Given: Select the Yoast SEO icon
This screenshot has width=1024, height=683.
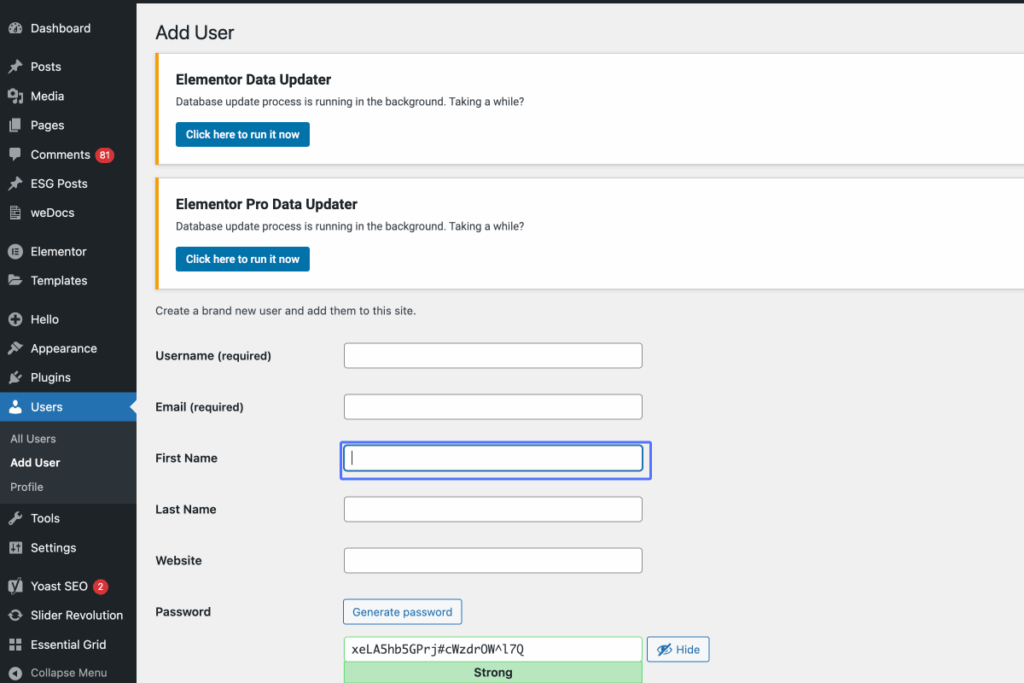Looking at the screenshot, I should coord(16,586).
